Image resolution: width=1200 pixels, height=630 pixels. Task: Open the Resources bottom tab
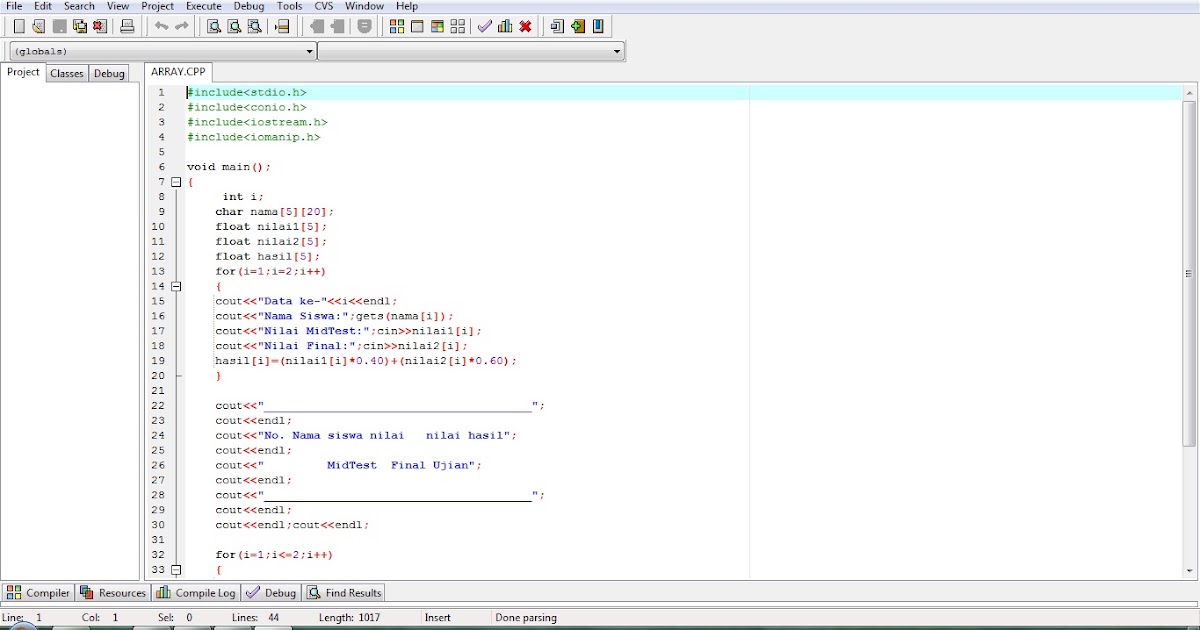113,592
